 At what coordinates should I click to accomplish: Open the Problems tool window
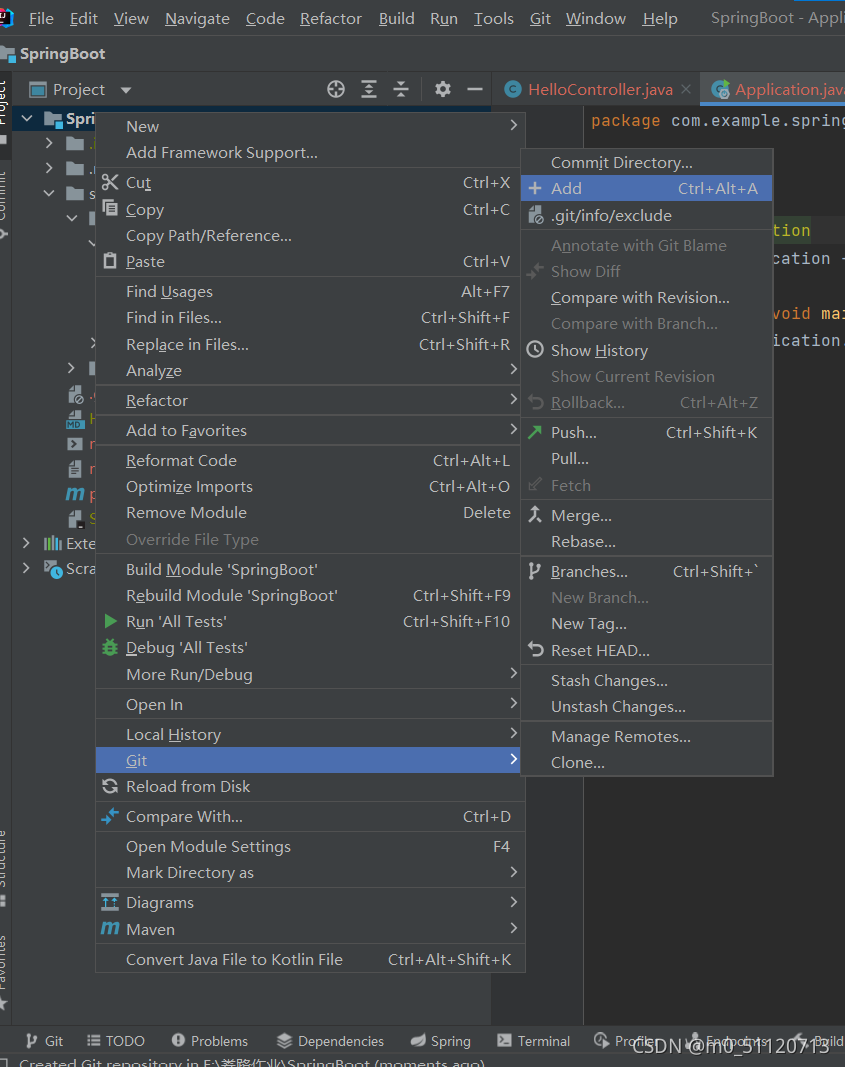tap(210, 1040)
